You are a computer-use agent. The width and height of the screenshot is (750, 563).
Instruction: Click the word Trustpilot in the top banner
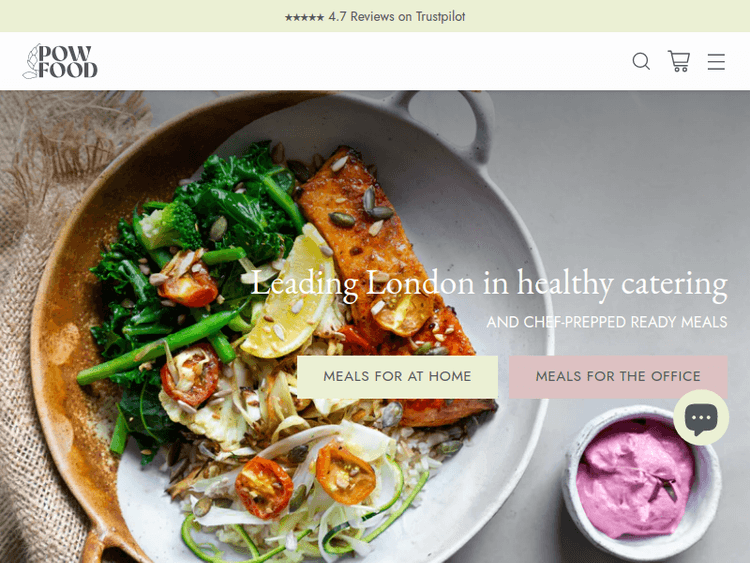point(440,17)
